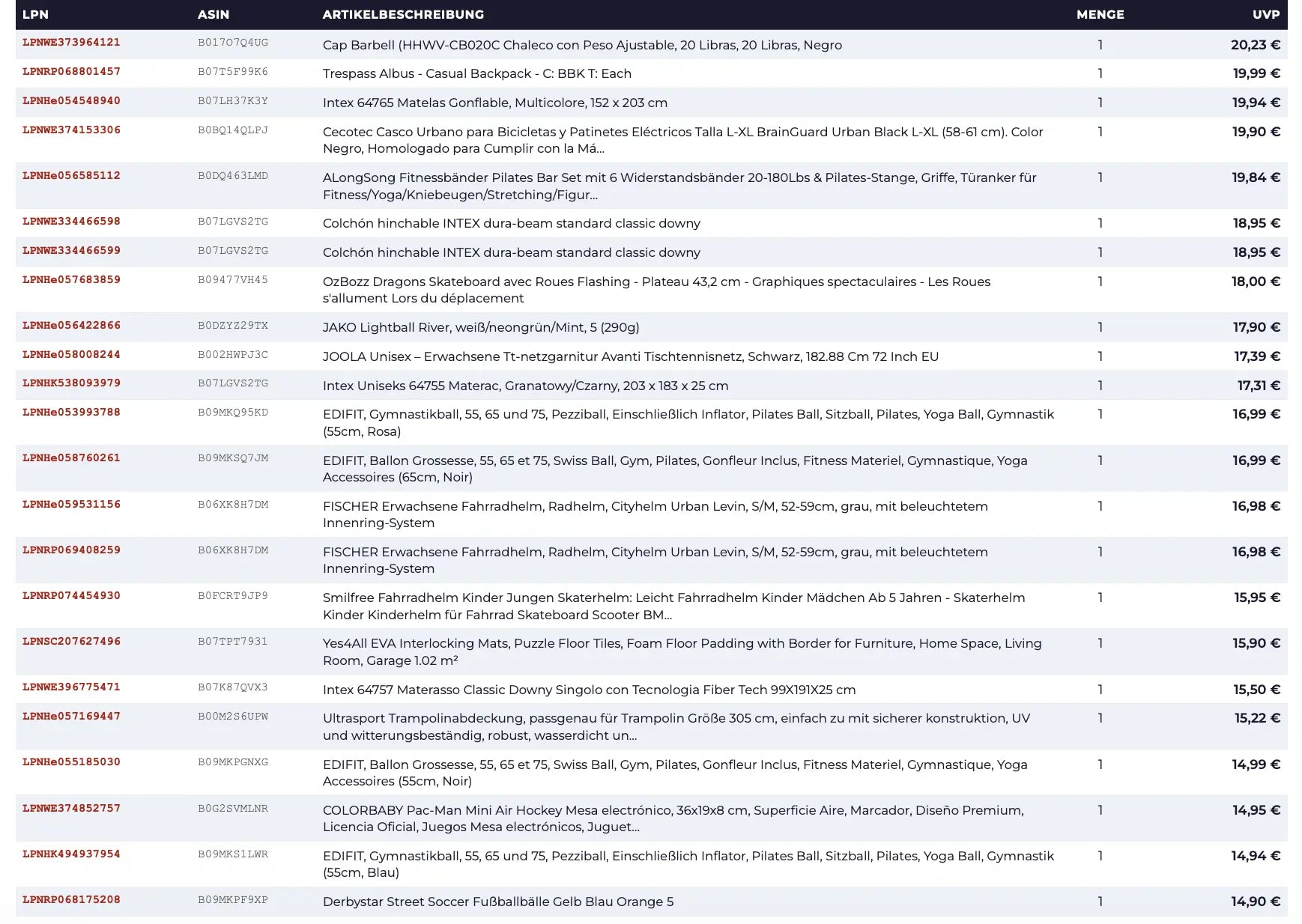Select the Cecotec Casco Urbano description
This screenshot has height=924, width=1302.
(683, 140)
